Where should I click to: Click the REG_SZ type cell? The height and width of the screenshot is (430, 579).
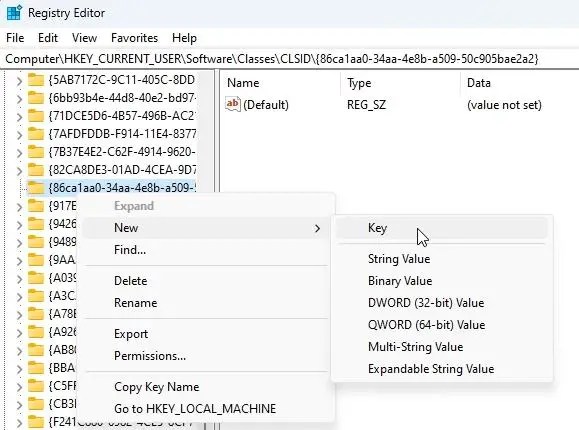point(366,105)
